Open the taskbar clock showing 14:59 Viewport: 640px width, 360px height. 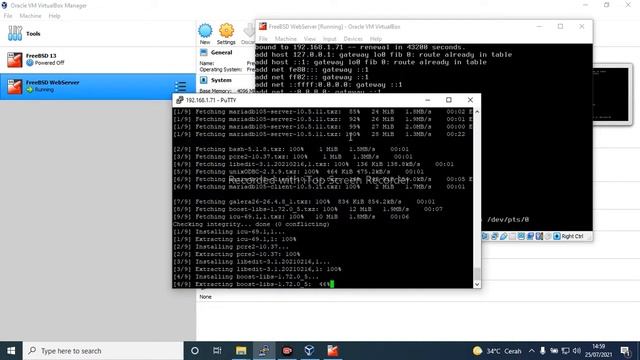(598, 351)
